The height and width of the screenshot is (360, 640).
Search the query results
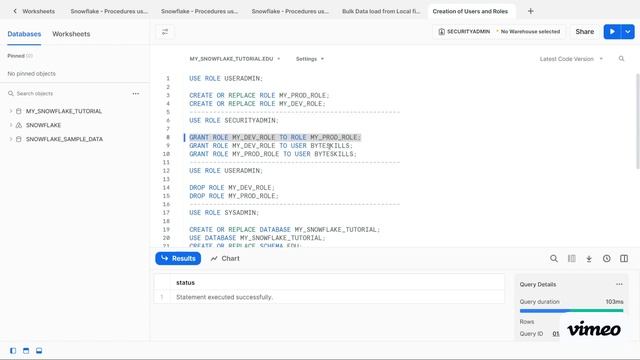click(553, 258)
